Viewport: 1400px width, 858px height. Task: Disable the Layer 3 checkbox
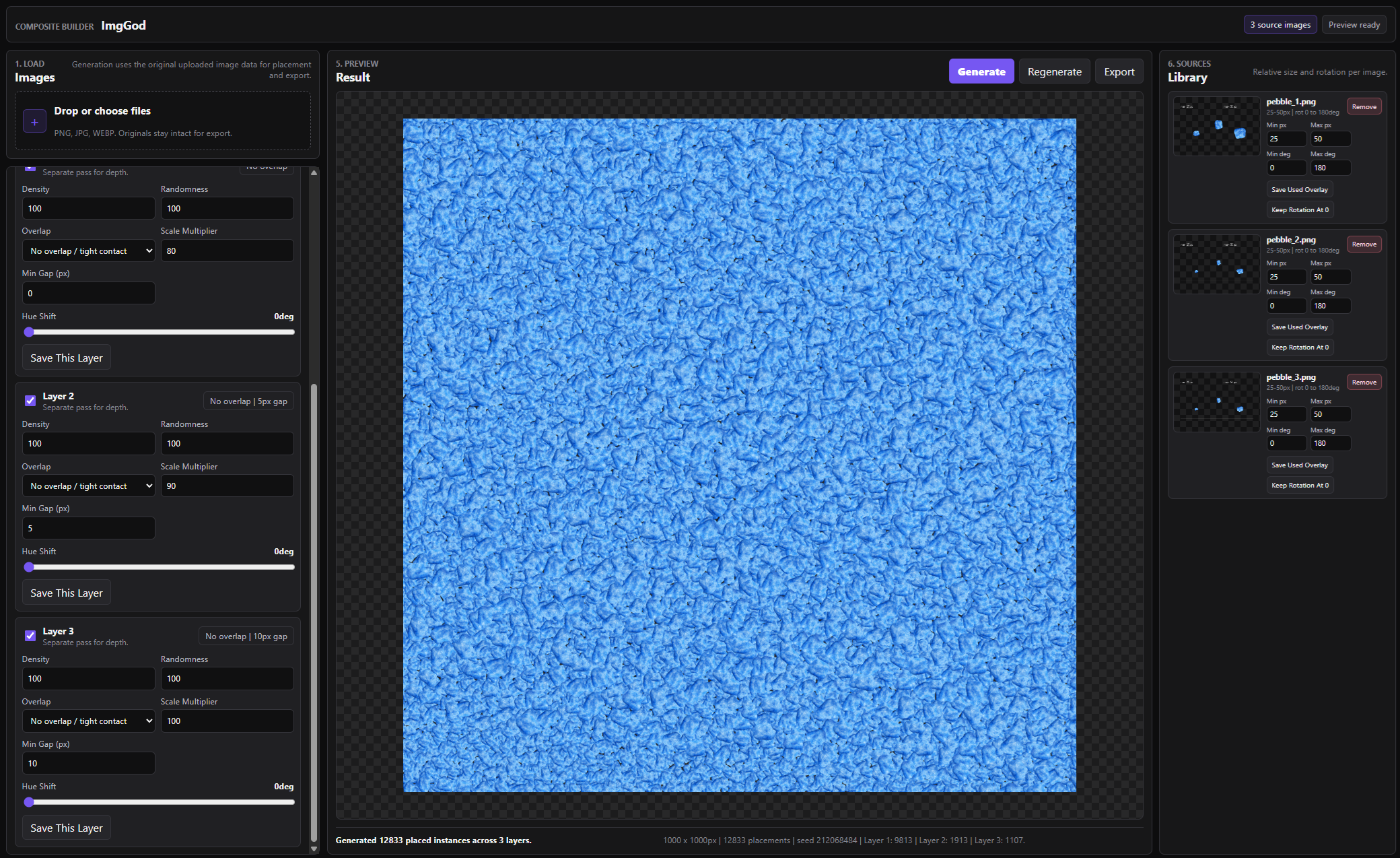point(30,636)
